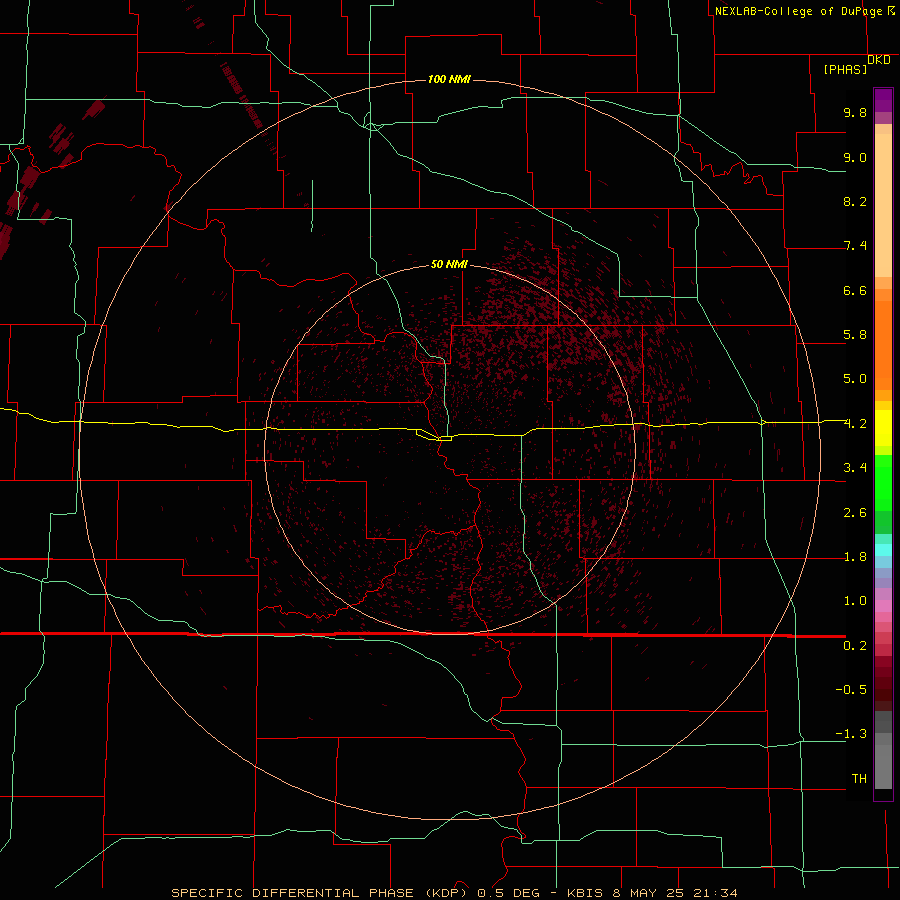Viewport: 900px width, 900px height.
Task: Click the peach segment of the color bar
Action: coord(883,205)
